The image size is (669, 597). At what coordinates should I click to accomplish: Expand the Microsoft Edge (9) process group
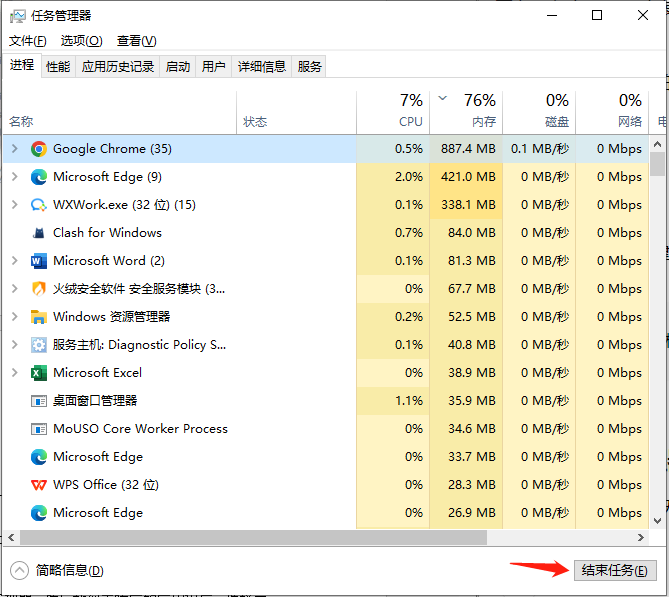(15, 177)
